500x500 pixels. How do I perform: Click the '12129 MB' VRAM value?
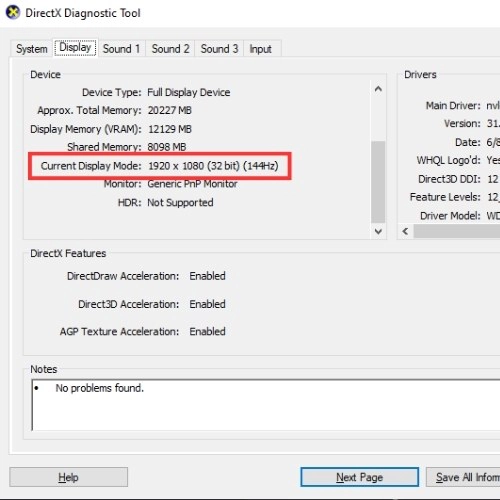click(x=170, y=129)
